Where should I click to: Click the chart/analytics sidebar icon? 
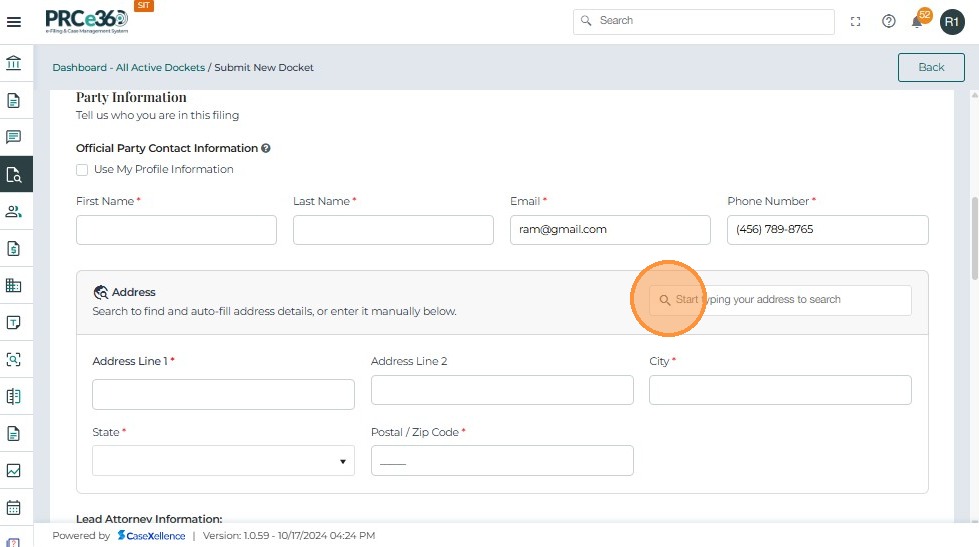14,470
